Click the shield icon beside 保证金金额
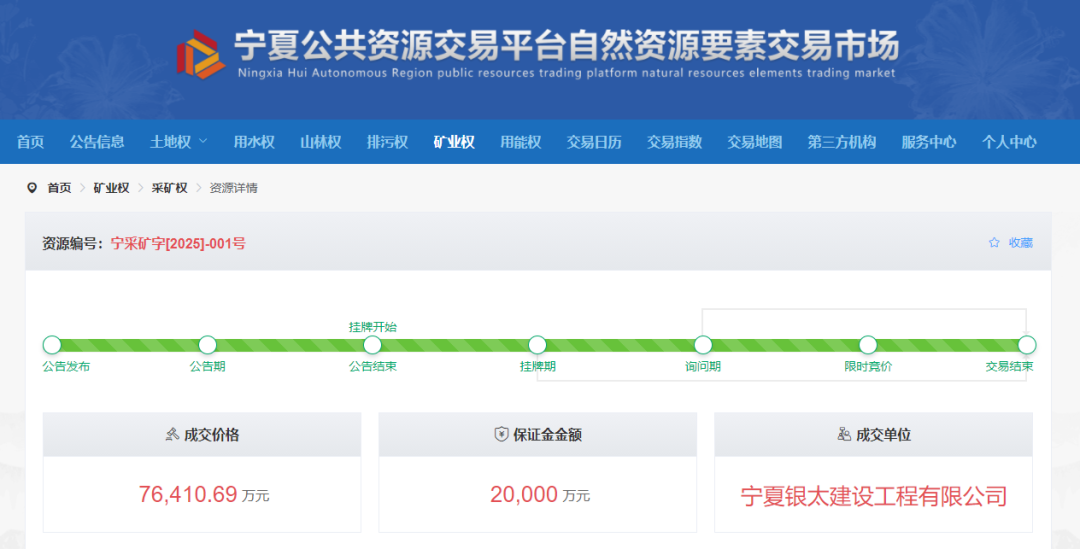This screenshot has height=549, width=1080. click(501, 435)
